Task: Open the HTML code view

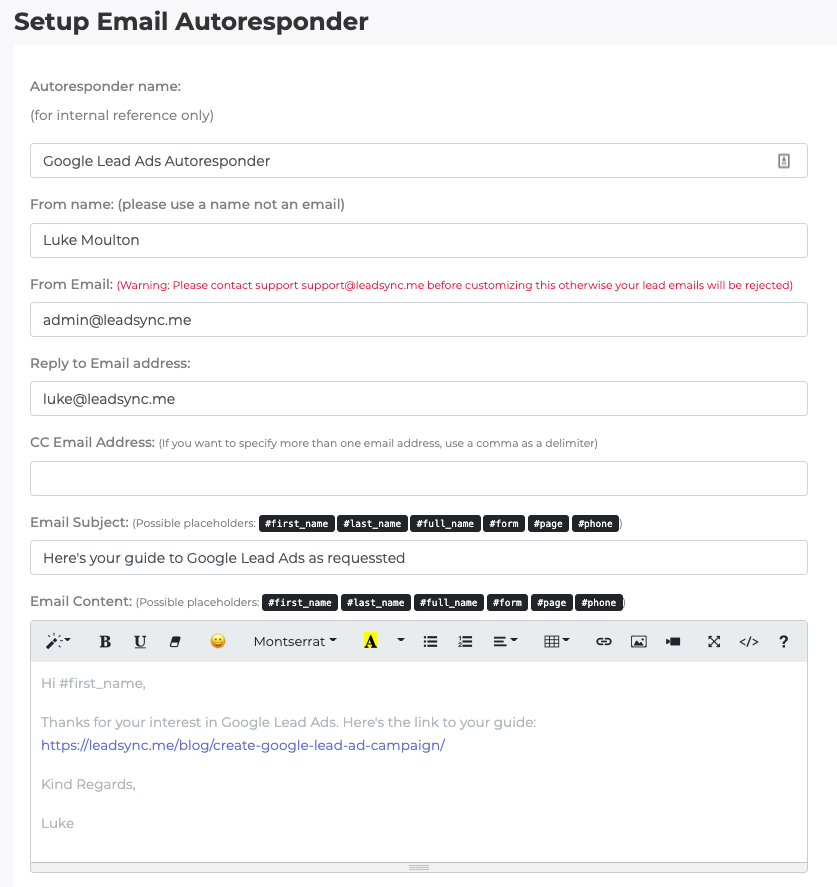Action: coord(748,641)
